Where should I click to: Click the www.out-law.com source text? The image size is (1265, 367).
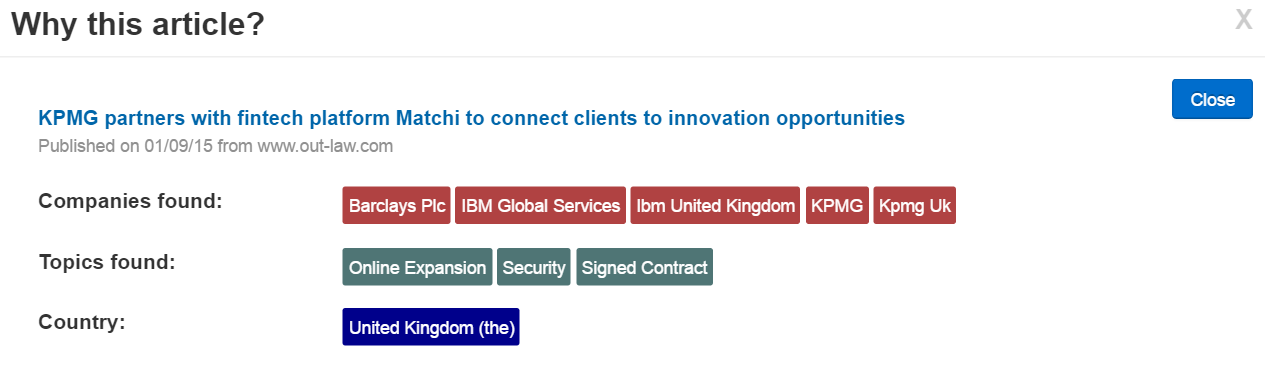click(324, 146)
